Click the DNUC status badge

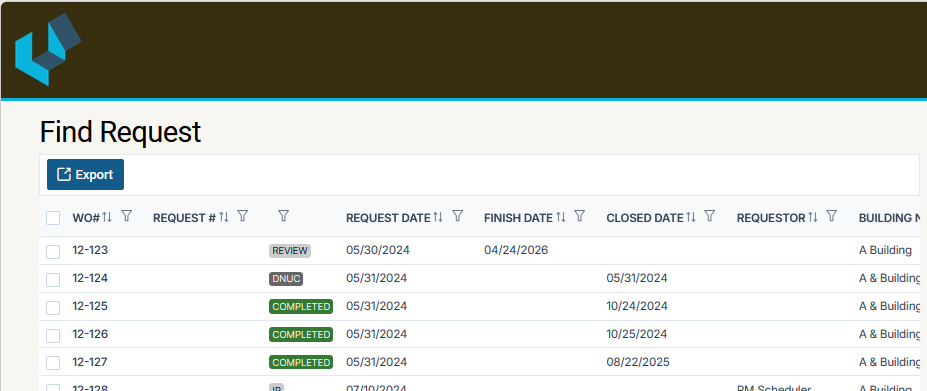286,279
